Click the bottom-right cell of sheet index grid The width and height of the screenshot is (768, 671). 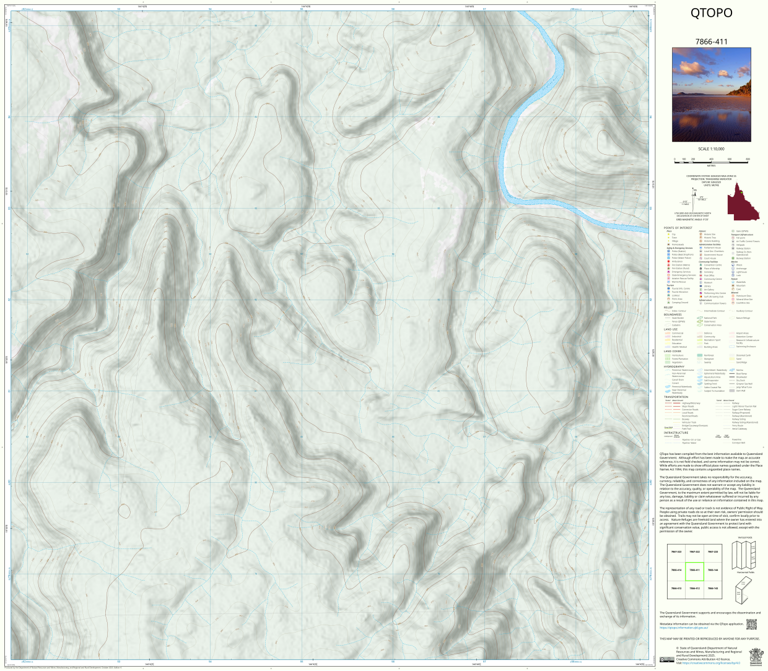713,589
